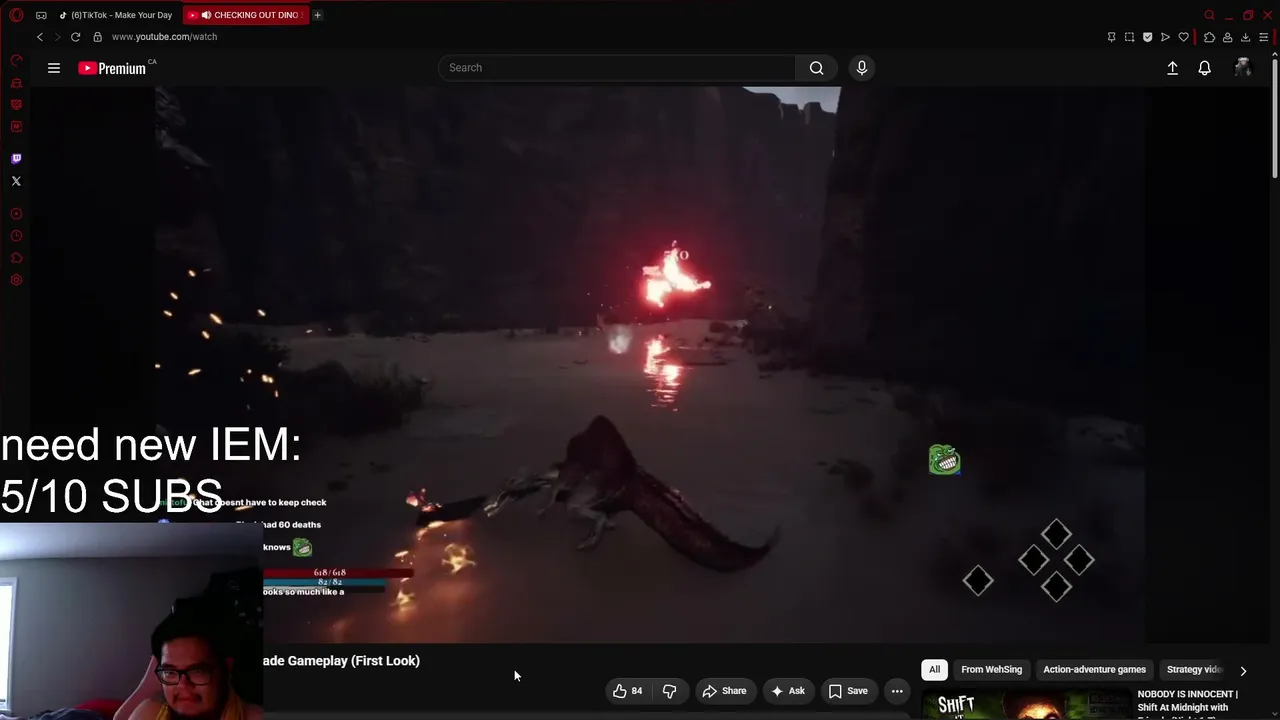
Task: Click in the YouTube Search field
Action: point(617,68)
